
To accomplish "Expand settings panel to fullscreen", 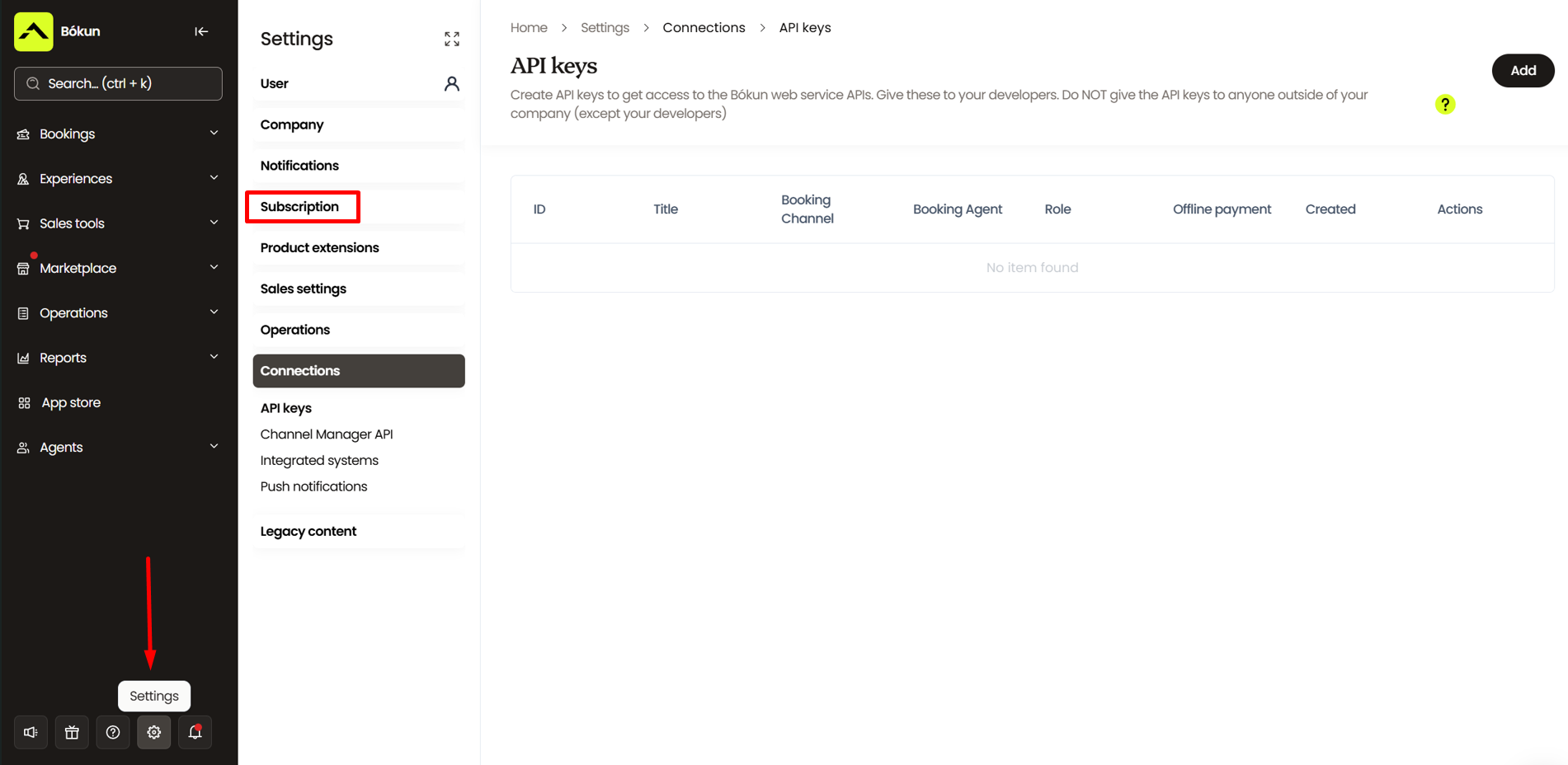I will [x=451, y=39].
